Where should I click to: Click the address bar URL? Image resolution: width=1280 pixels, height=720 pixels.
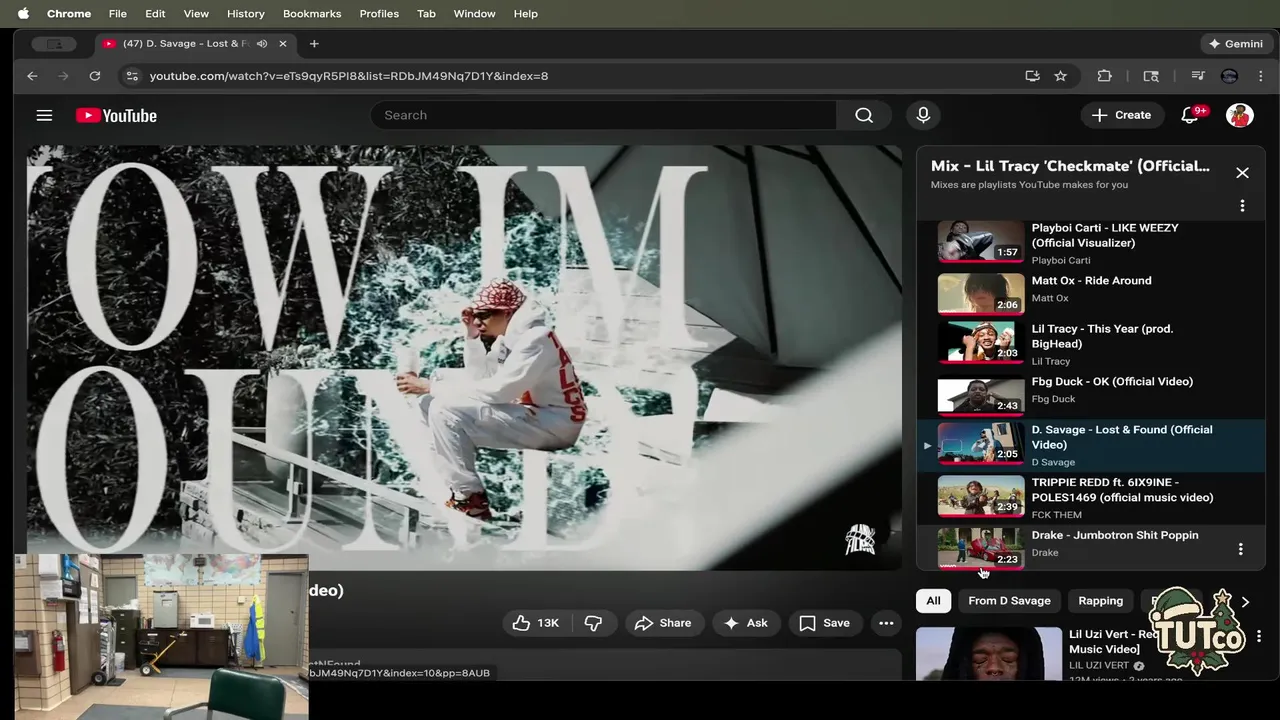pos(349,76)
